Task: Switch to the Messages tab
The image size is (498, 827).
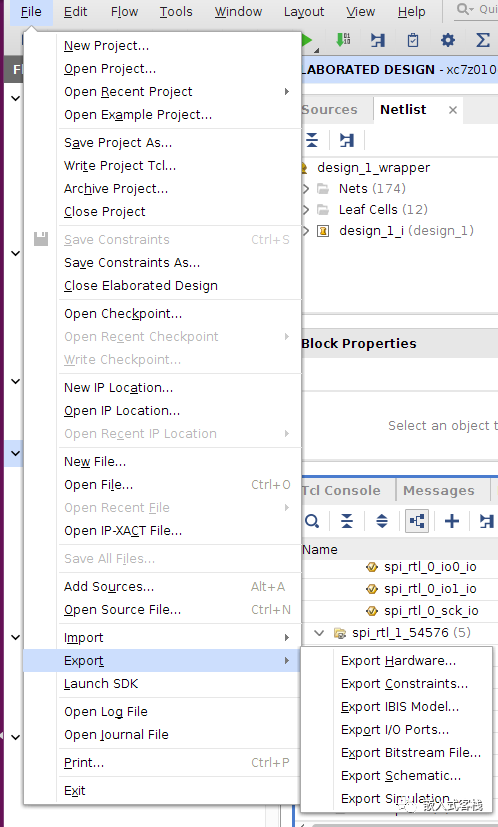Action: pos(438,491)
